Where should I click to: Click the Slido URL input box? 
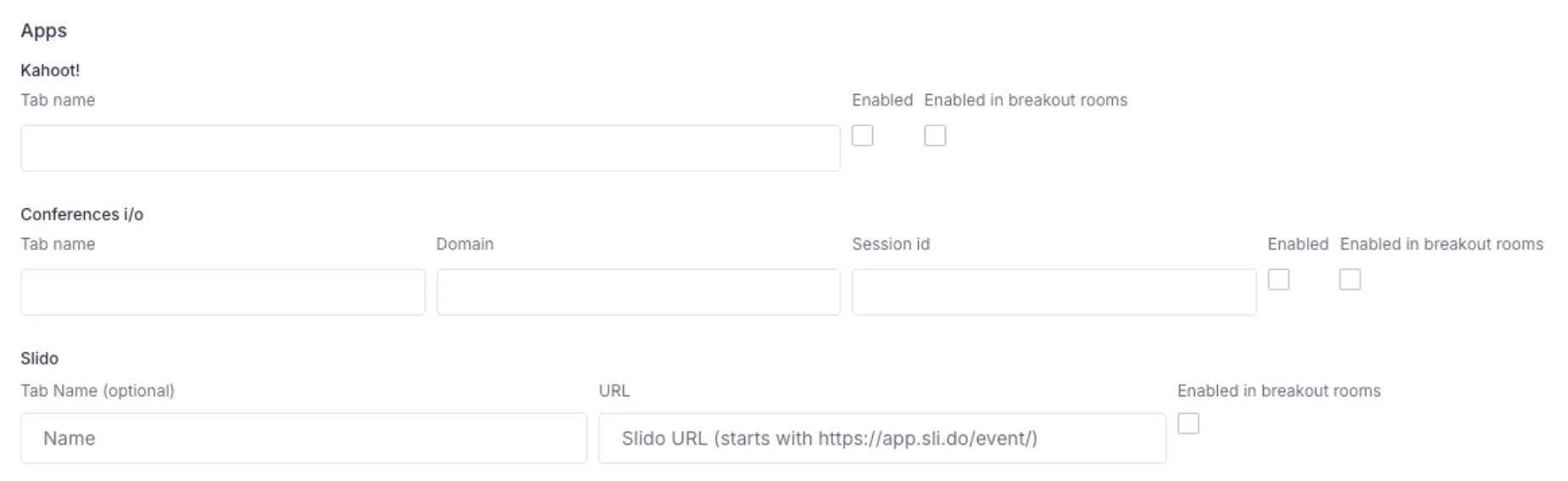click(x=881, y=438)
